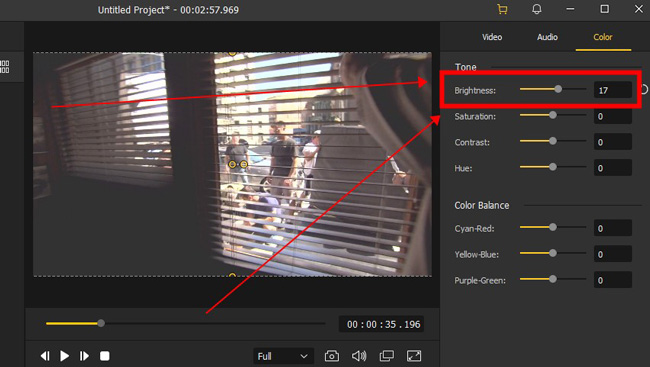Click the Hue value field
The height and width of the screenshot is (367, 650).
click(613, 168)
